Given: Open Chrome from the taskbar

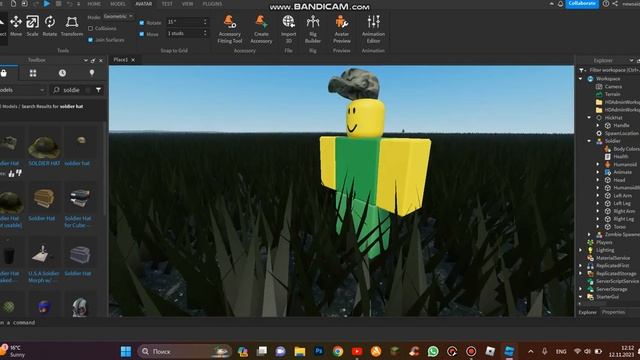Looking at the screenshot, I should point(338,351).
